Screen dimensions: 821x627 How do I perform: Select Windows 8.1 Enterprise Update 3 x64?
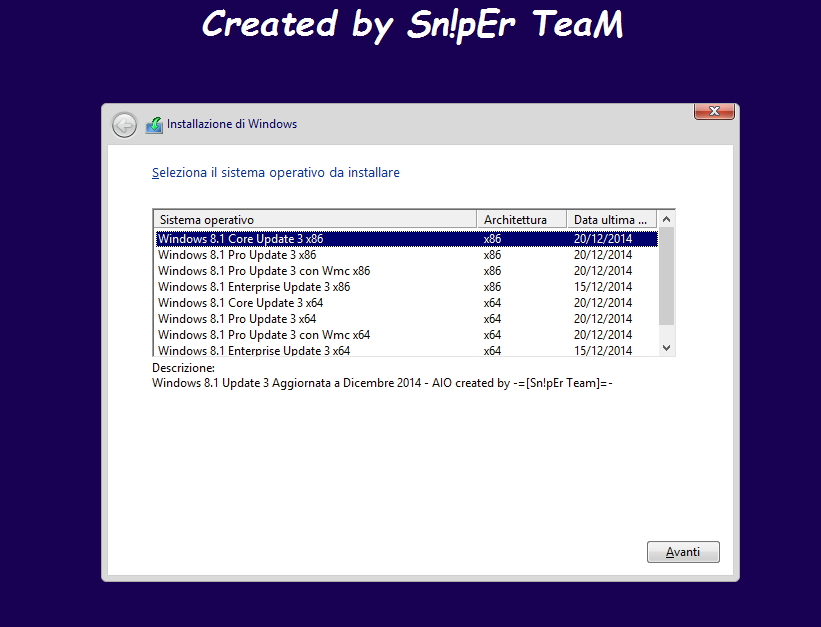point(407,350)
